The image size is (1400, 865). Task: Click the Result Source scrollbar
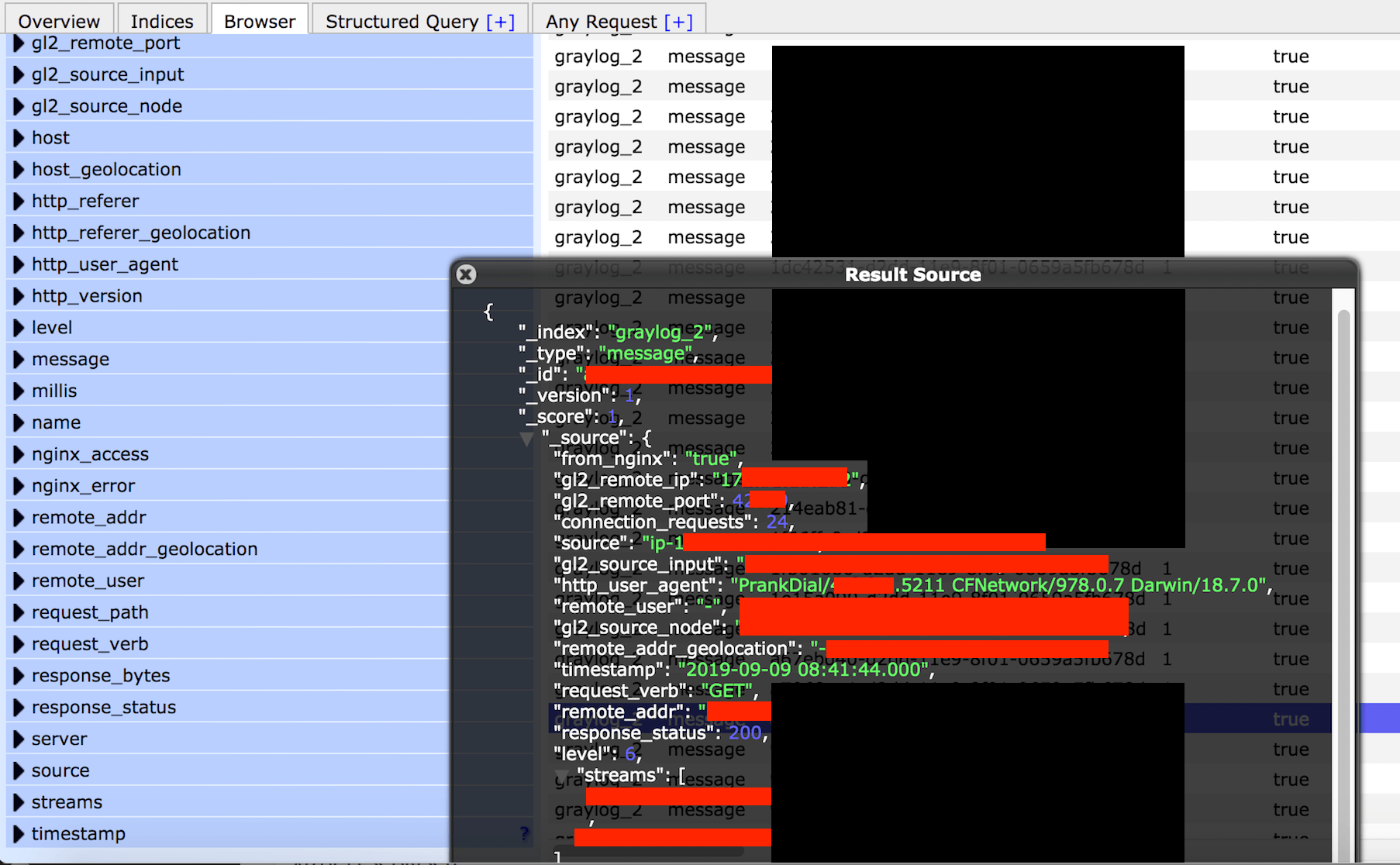1343,465
